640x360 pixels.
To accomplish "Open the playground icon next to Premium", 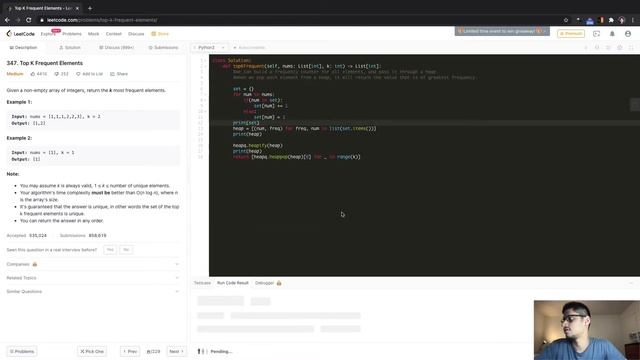I will tap(596, 34).
